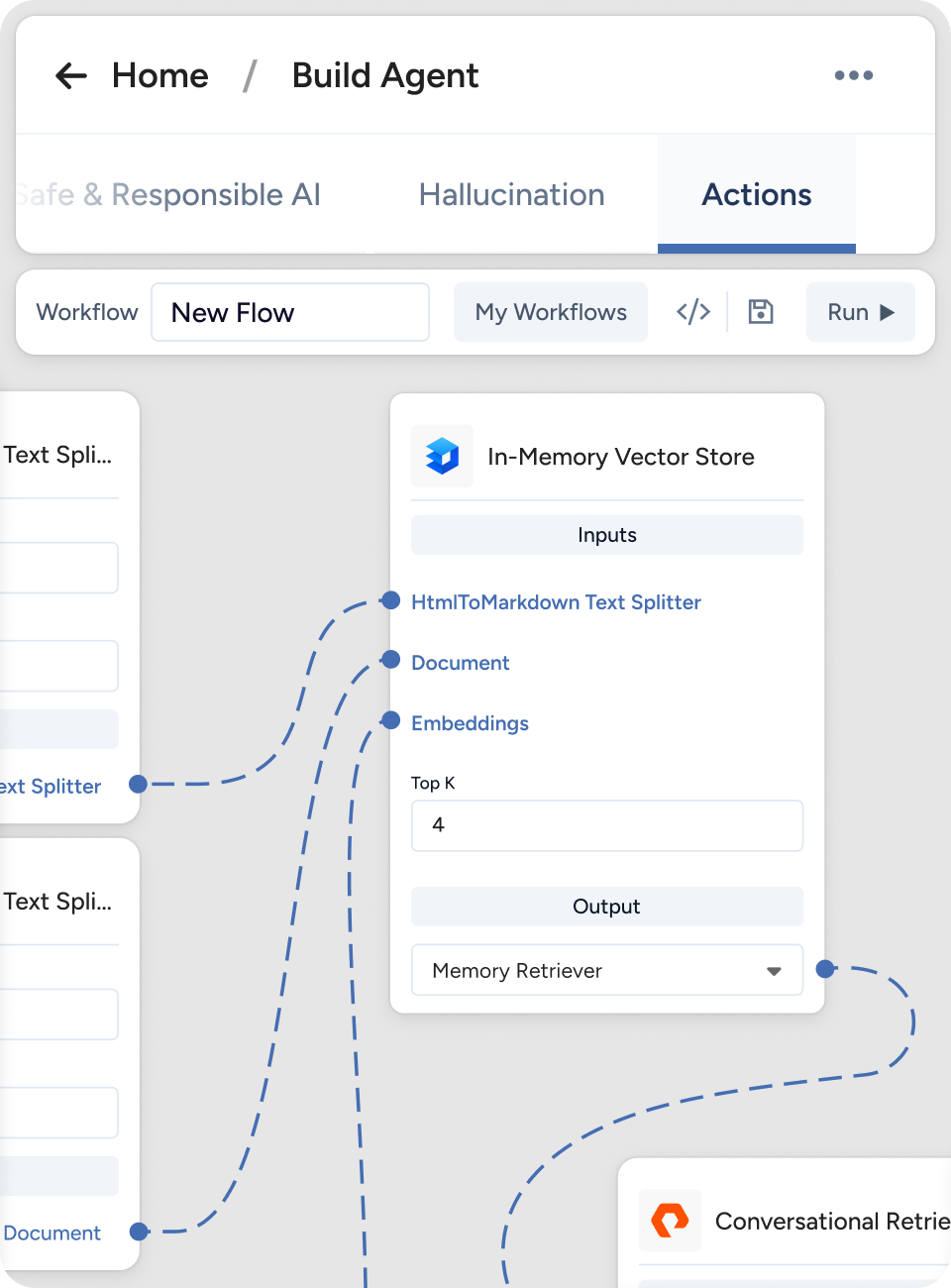Go to Home breadcrumb
This screenshot has height=1288, width=951.
[160, 75]
